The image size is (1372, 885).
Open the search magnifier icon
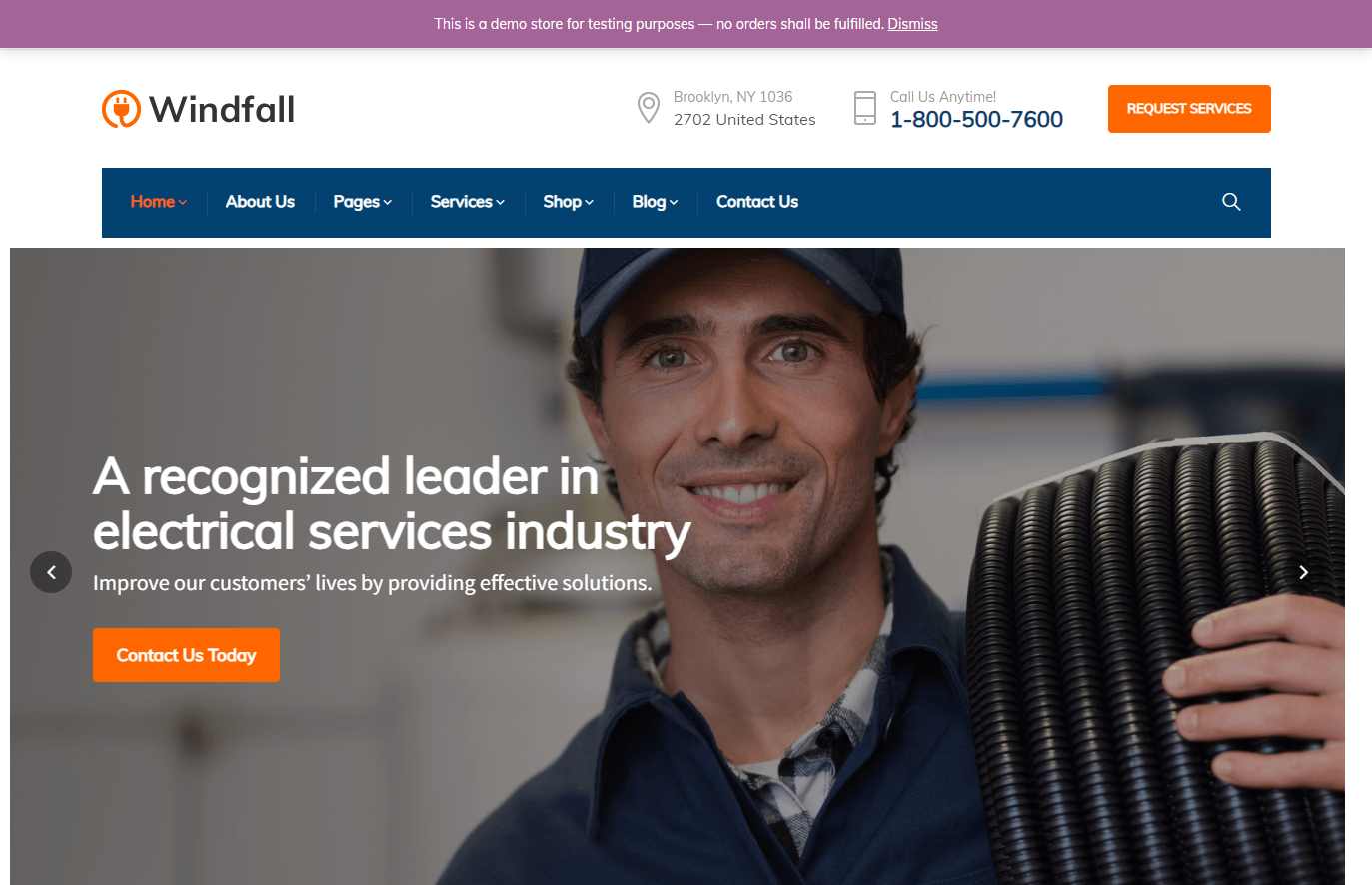coord(1231,202)
